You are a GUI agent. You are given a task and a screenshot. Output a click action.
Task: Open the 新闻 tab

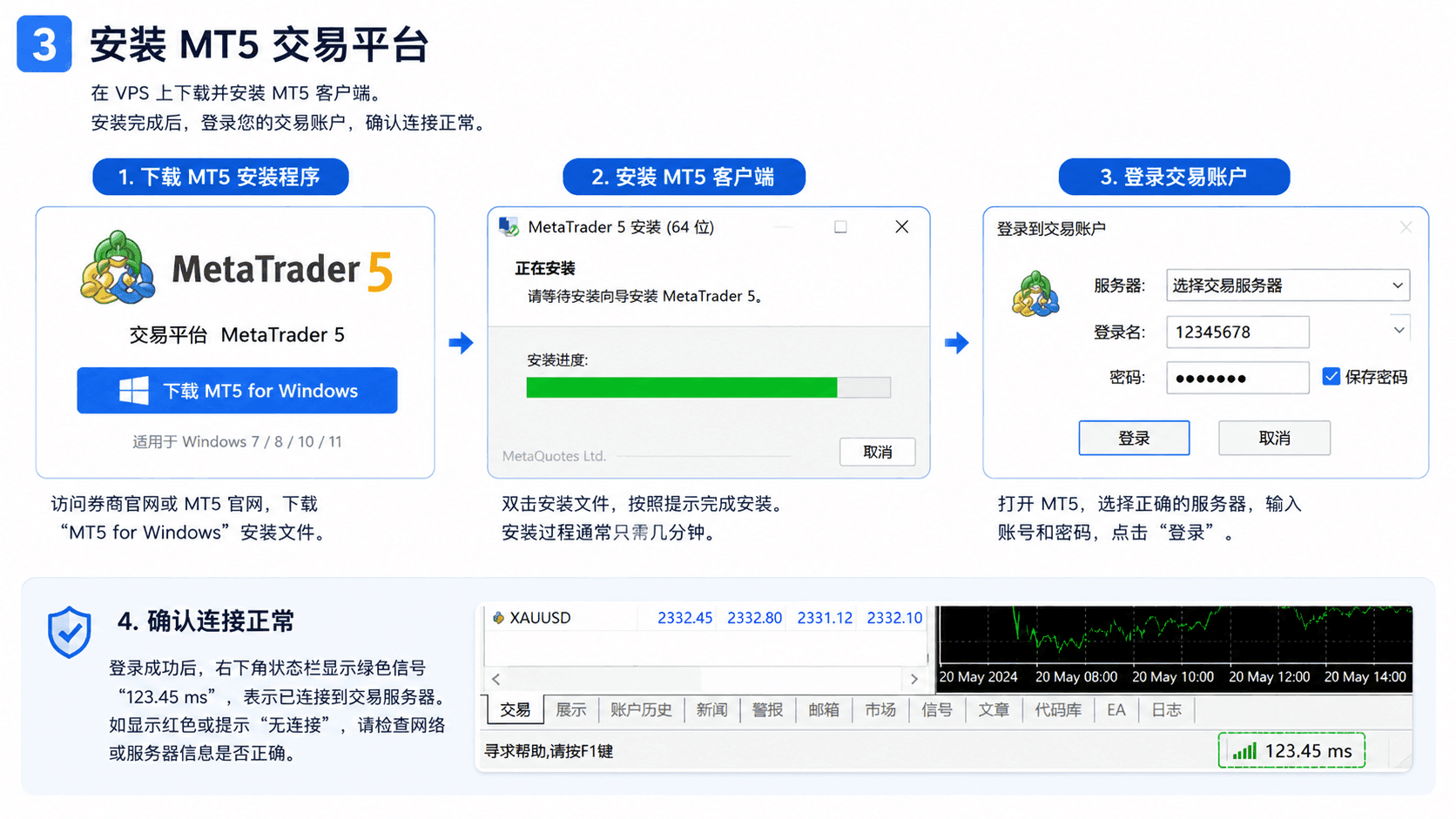click(x=711, y=710)
